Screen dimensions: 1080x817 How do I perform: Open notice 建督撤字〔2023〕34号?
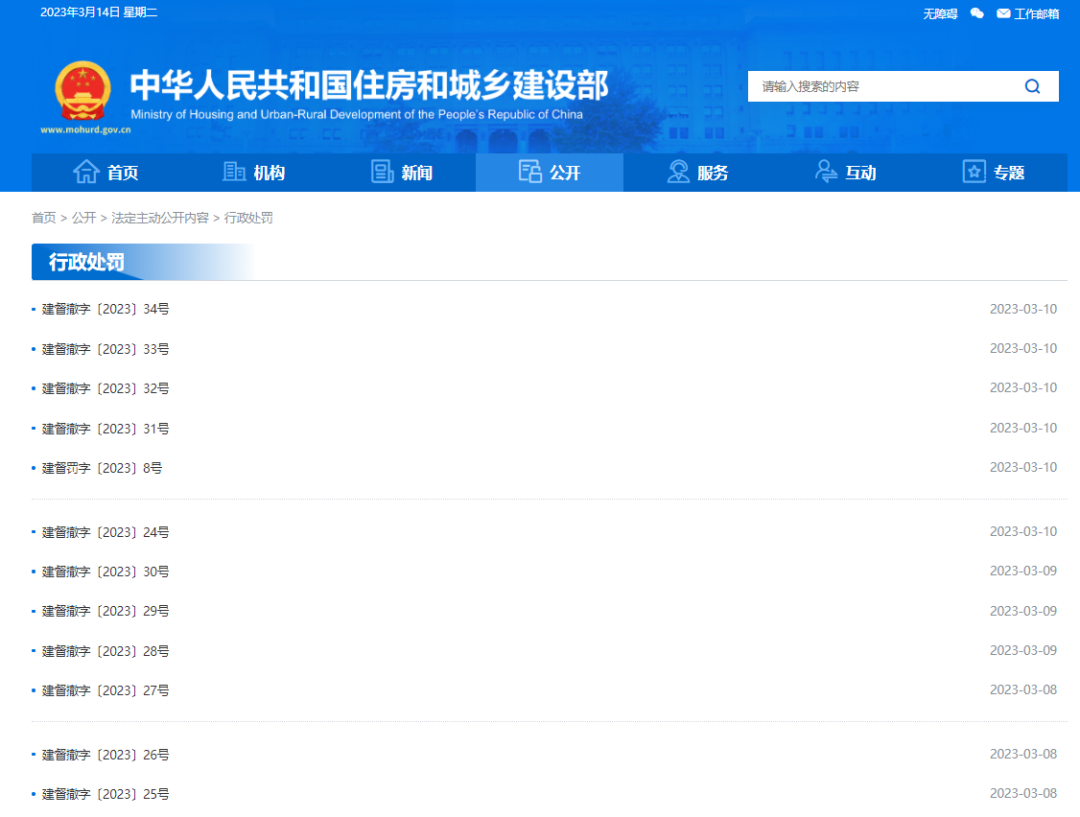click(105, 309)
